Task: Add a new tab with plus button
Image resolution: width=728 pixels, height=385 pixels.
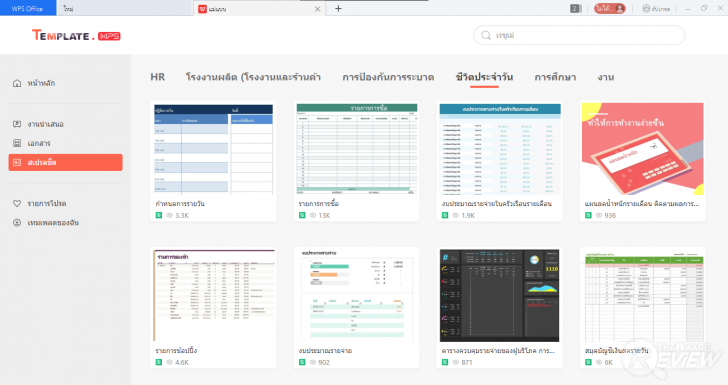Action: pyautogui.click(x=338, y=8)
